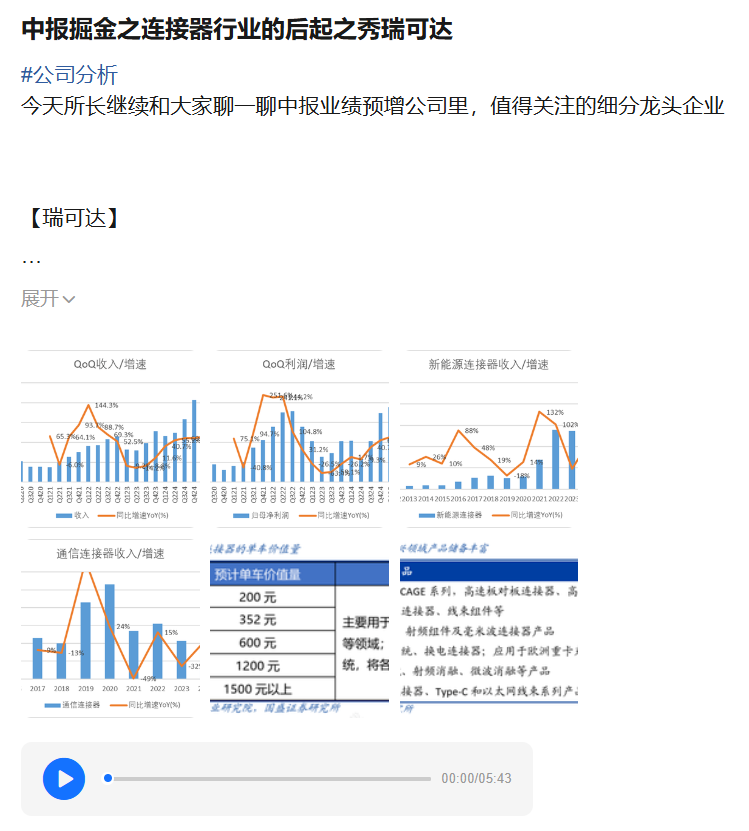Open the QoQ利润/增速 chart thumbnail
The width and height of the screenshot is (749, 831).
click(x=299, y=438)
